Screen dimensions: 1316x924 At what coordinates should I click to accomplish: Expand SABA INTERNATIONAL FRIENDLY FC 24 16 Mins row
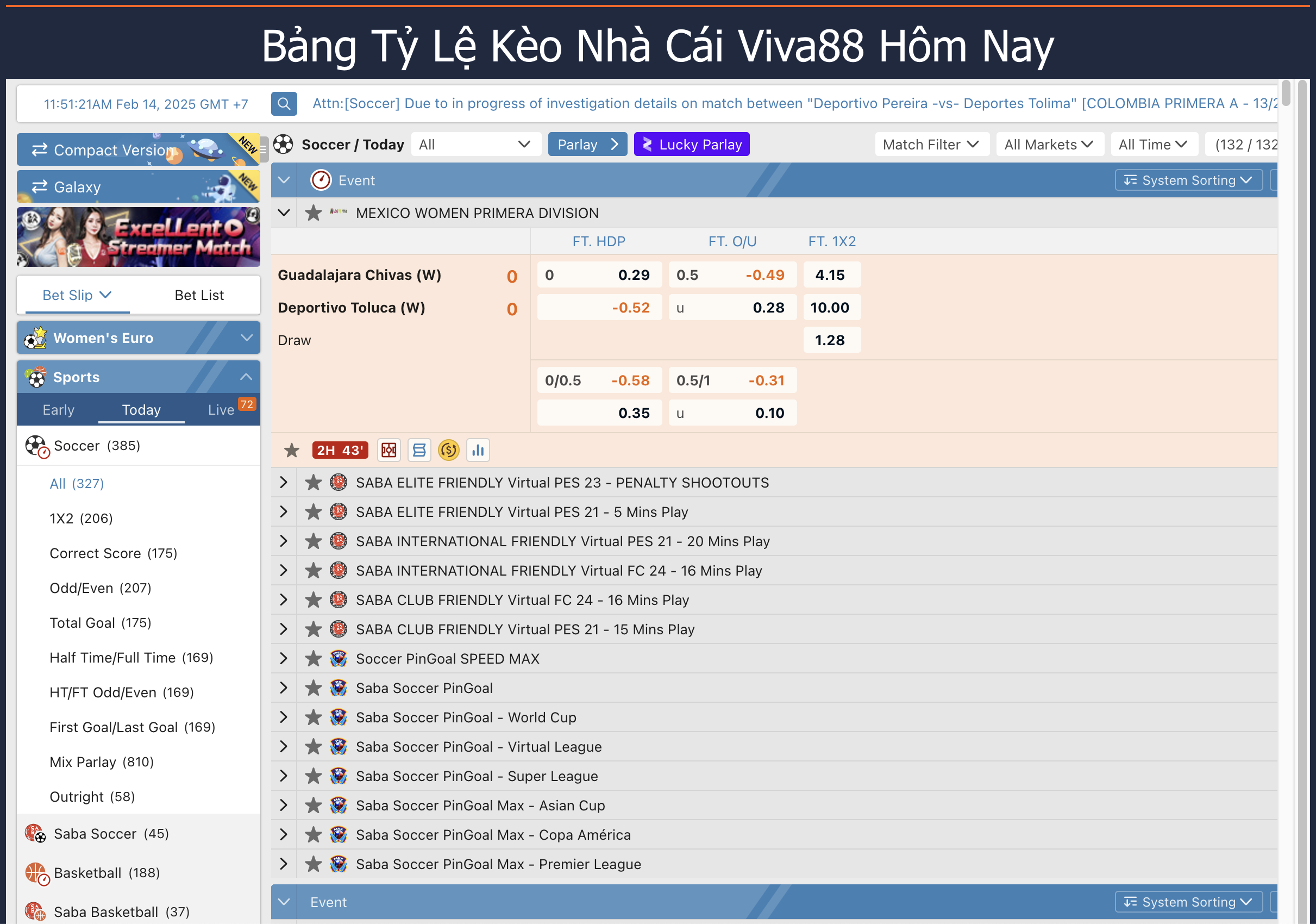point(284,570)
